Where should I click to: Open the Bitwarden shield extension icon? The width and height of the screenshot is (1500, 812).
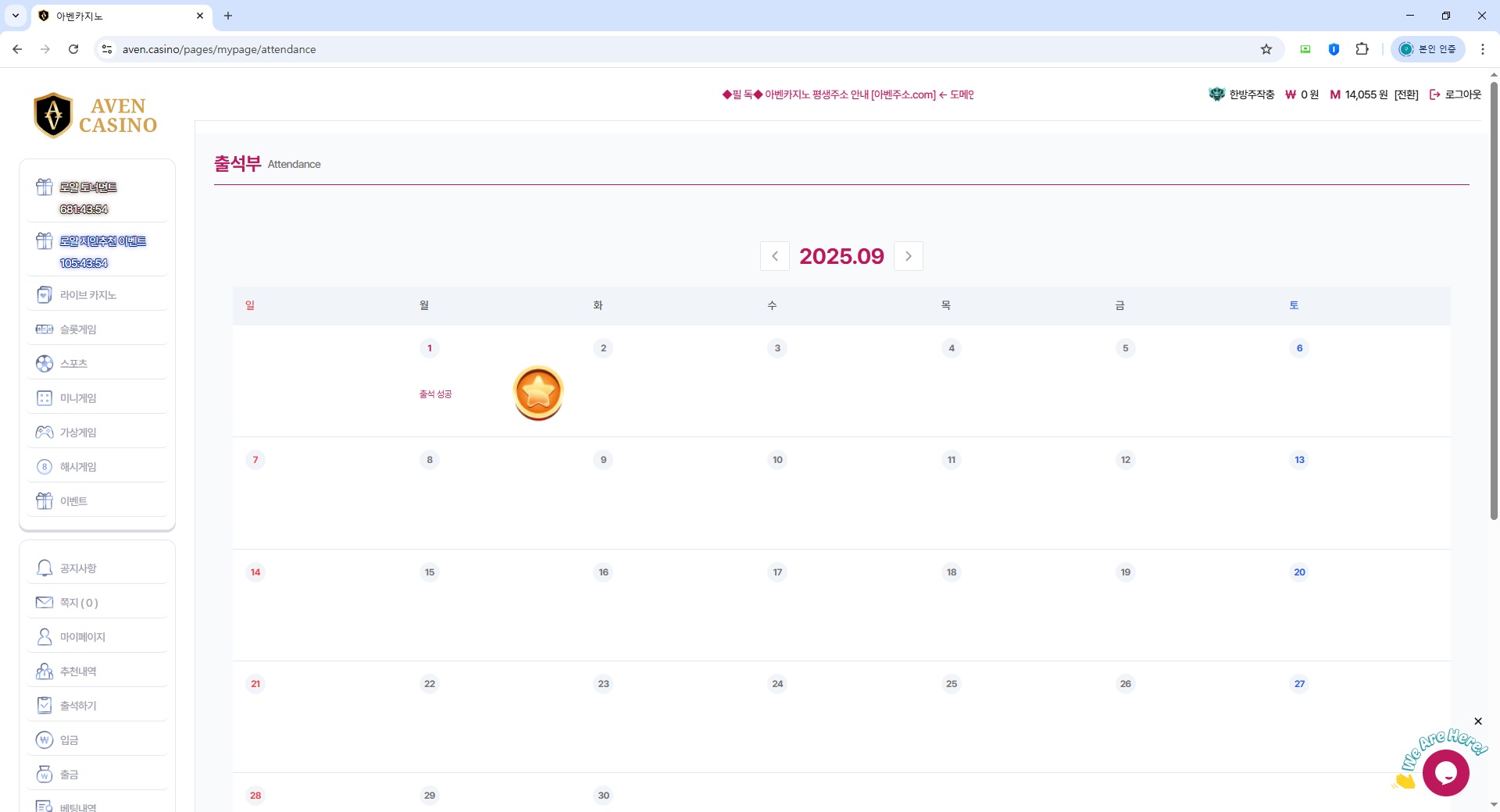click(1334, 49)
